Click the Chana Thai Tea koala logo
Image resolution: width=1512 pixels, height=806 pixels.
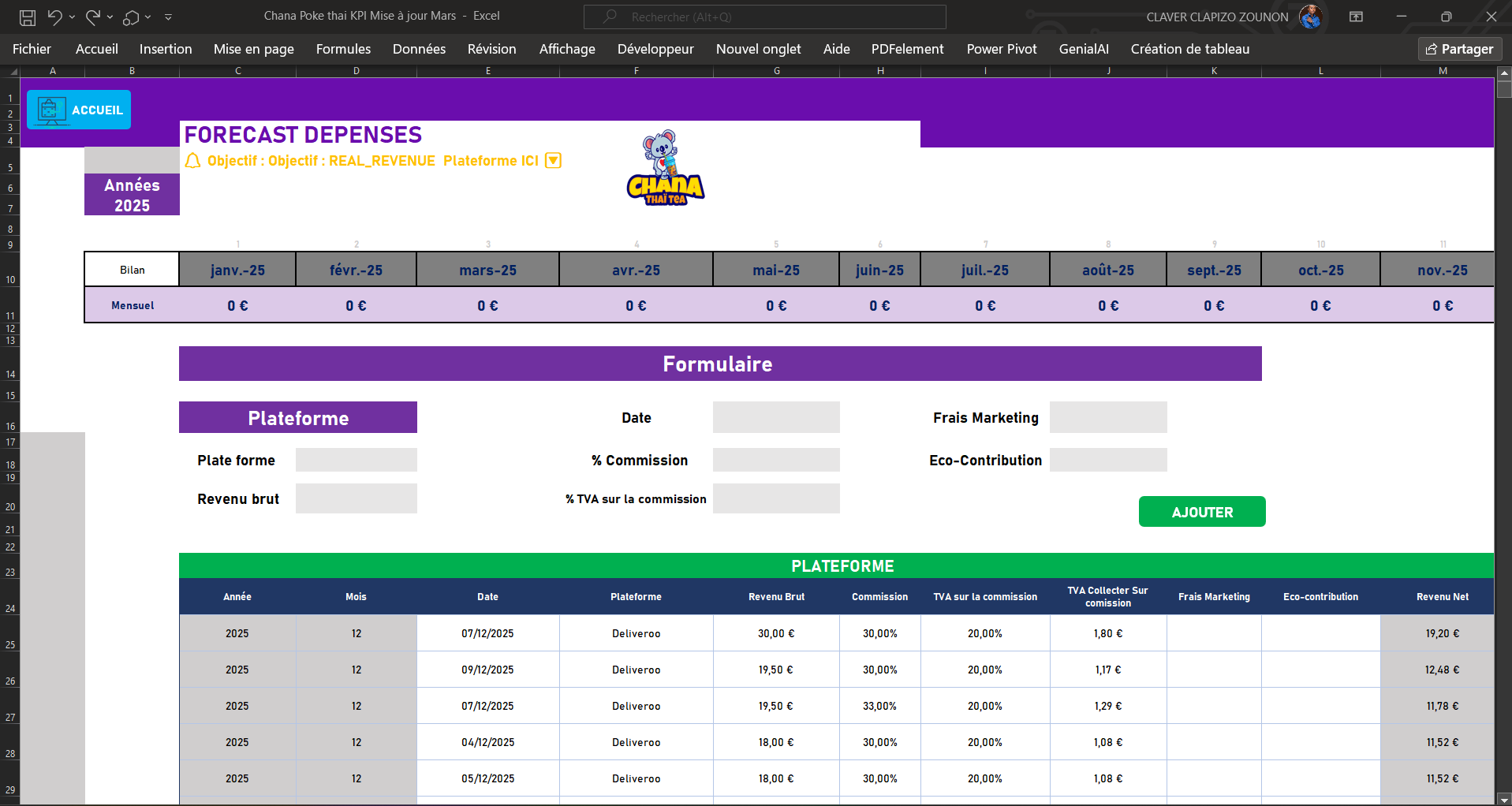(665, 168)
